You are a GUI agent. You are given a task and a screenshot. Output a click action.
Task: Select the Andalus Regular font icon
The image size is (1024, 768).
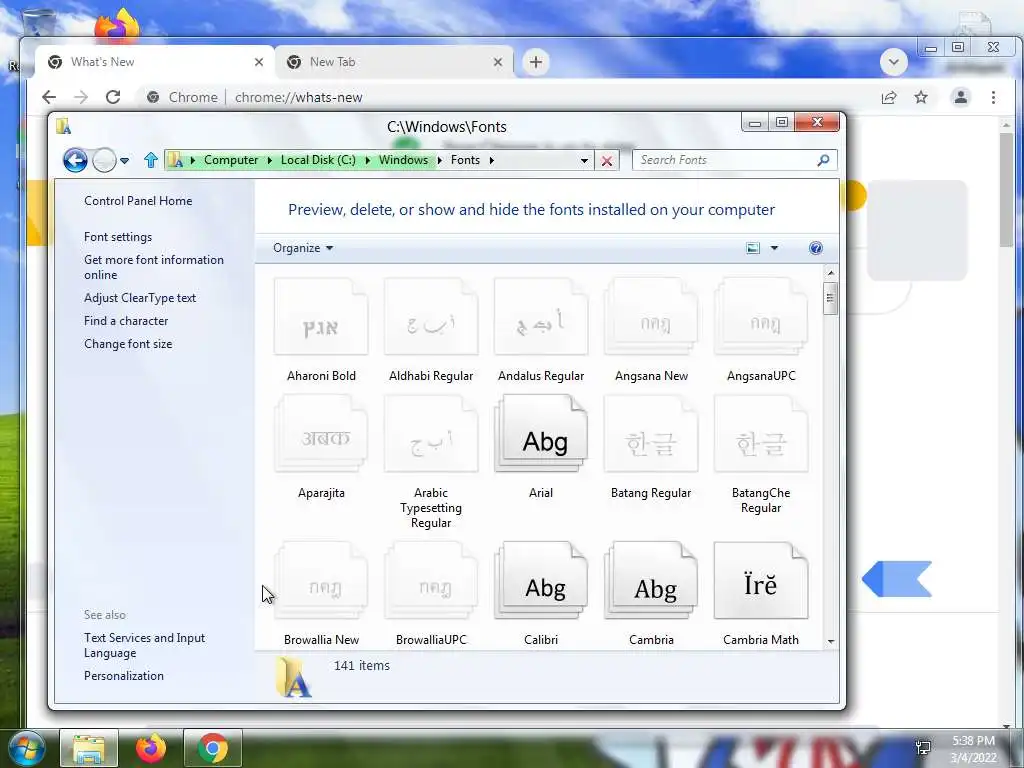point(541,317)
